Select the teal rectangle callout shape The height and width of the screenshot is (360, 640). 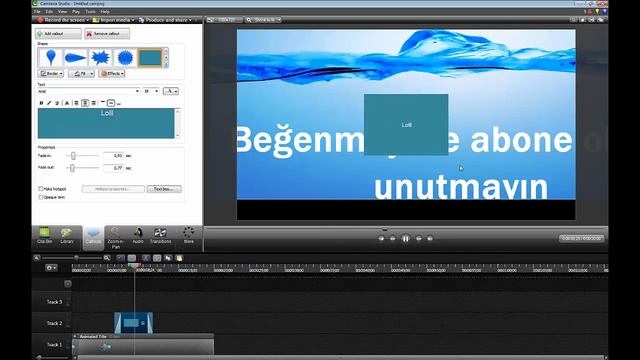click(x=150, y=58)
